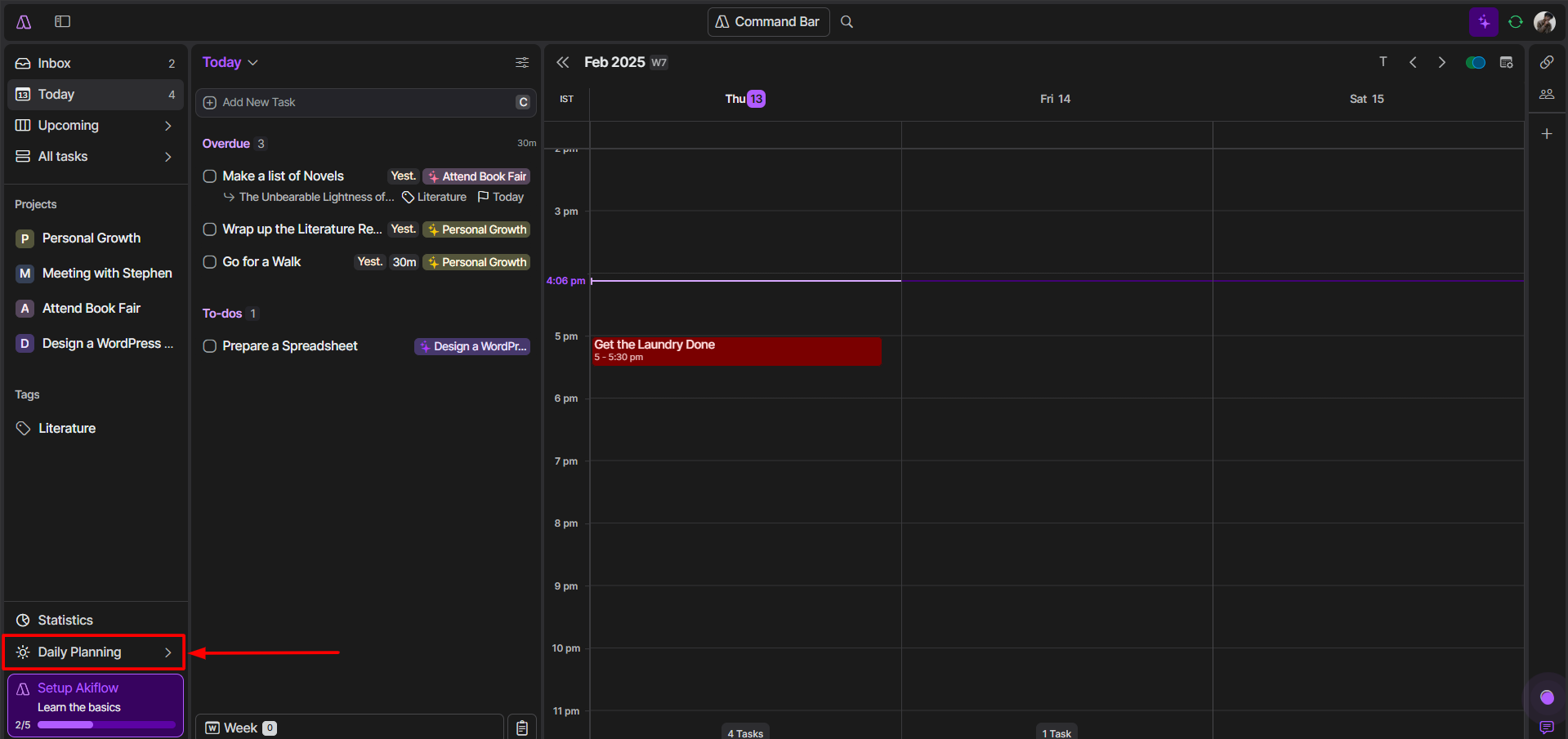Collapse panel with double chevron icon
Image resolution: width=1568 pixels, height=739 pixels.
pos(562,62)
